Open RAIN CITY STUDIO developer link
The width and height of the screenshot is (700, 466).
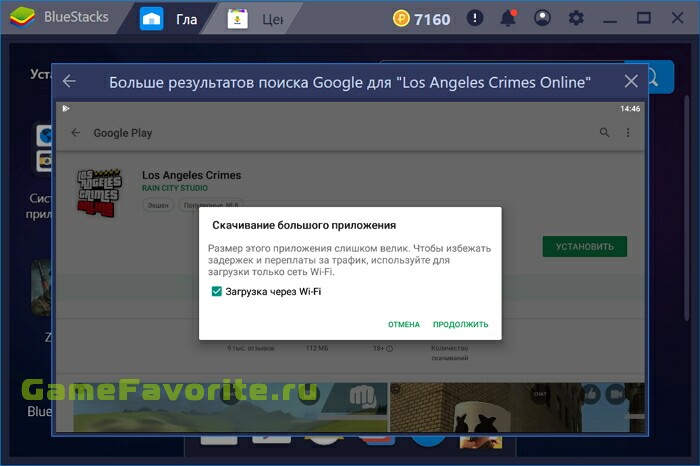(175, 188)
